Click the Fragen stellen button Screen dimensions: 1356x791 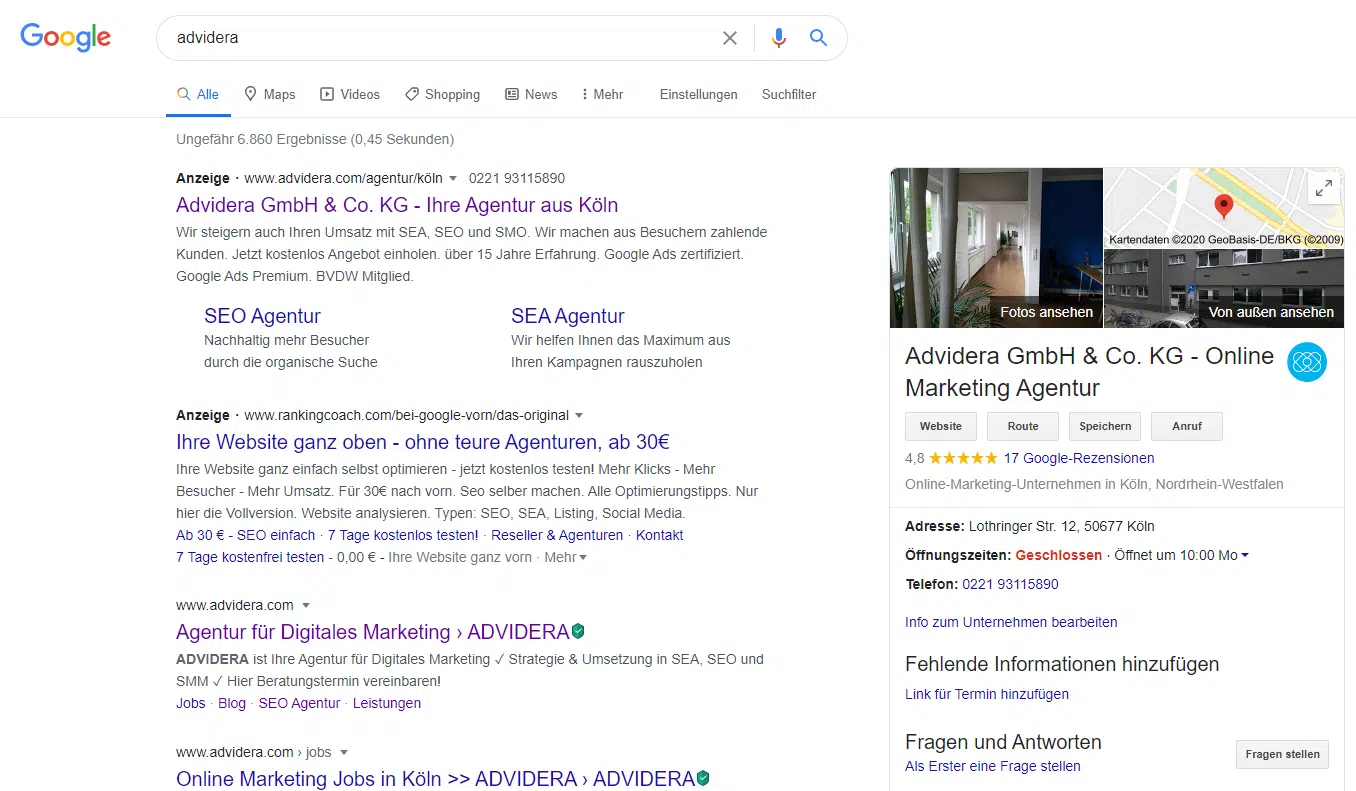pos(1283,754)
